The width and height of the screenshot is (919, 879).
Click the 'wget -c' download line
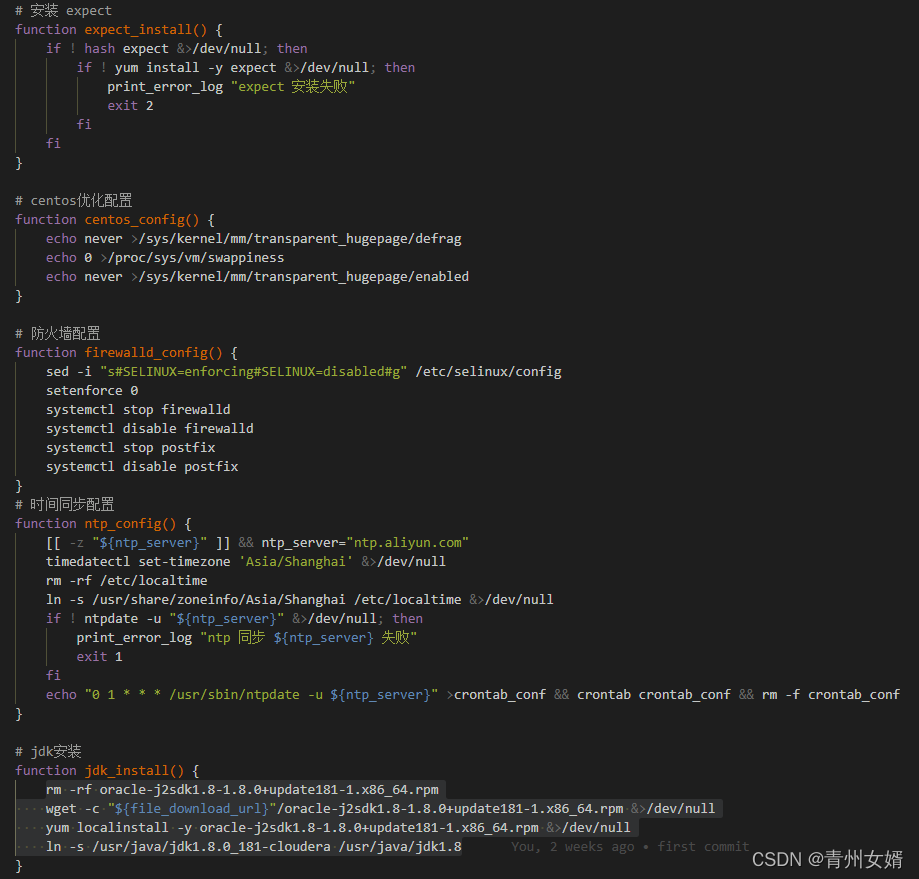point(380,809)
